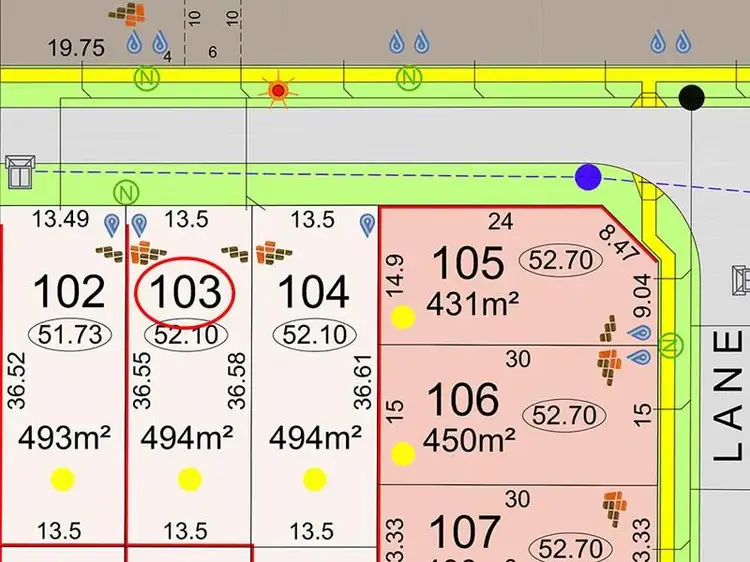
Task: Click the yellow dot in lot 106
Action: tap(403, 454)
